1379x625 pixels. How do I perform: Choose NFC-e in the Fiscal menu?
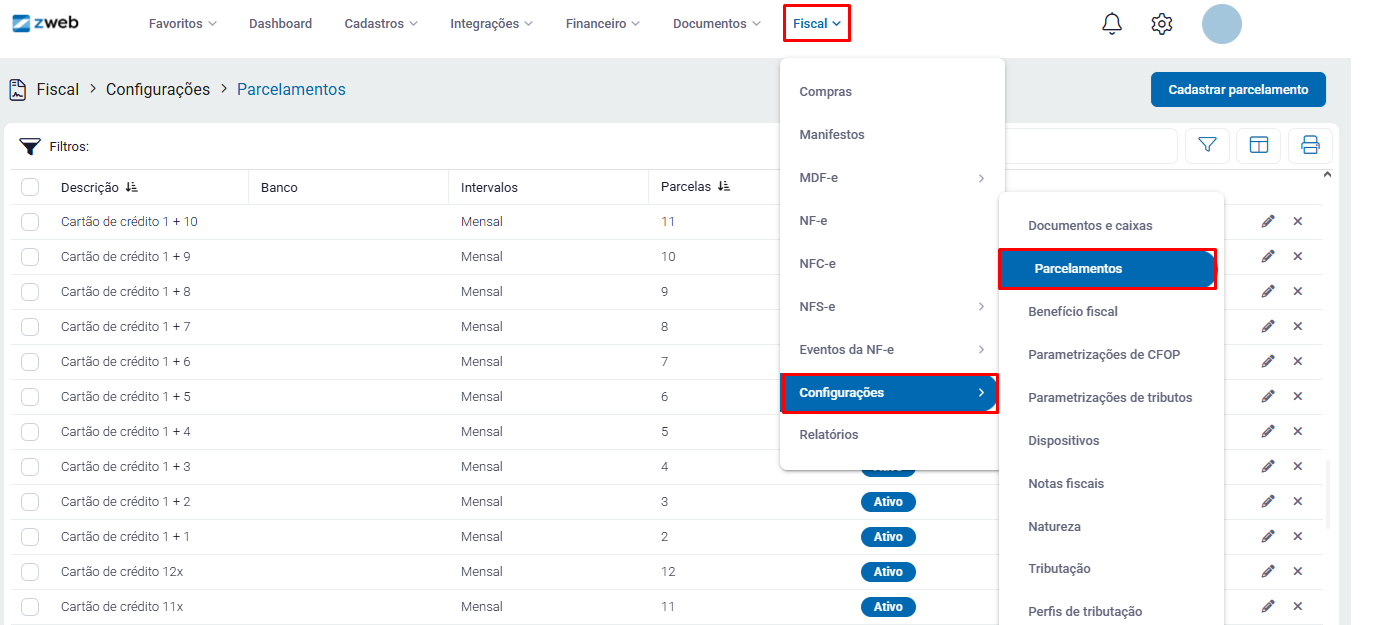click(x=817, y=264)
